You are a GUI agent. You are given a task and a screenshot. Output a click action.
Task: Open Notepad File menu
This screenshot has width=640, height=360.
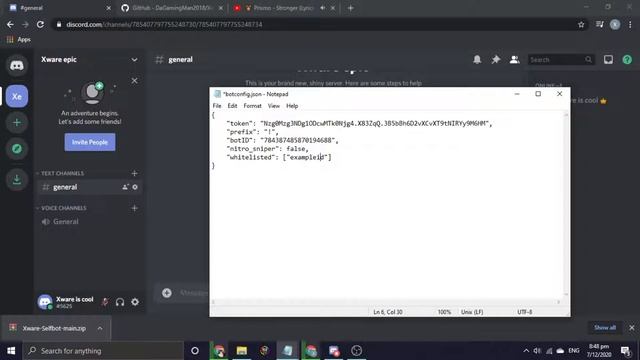pyautogui.click(x=217, y=106)
